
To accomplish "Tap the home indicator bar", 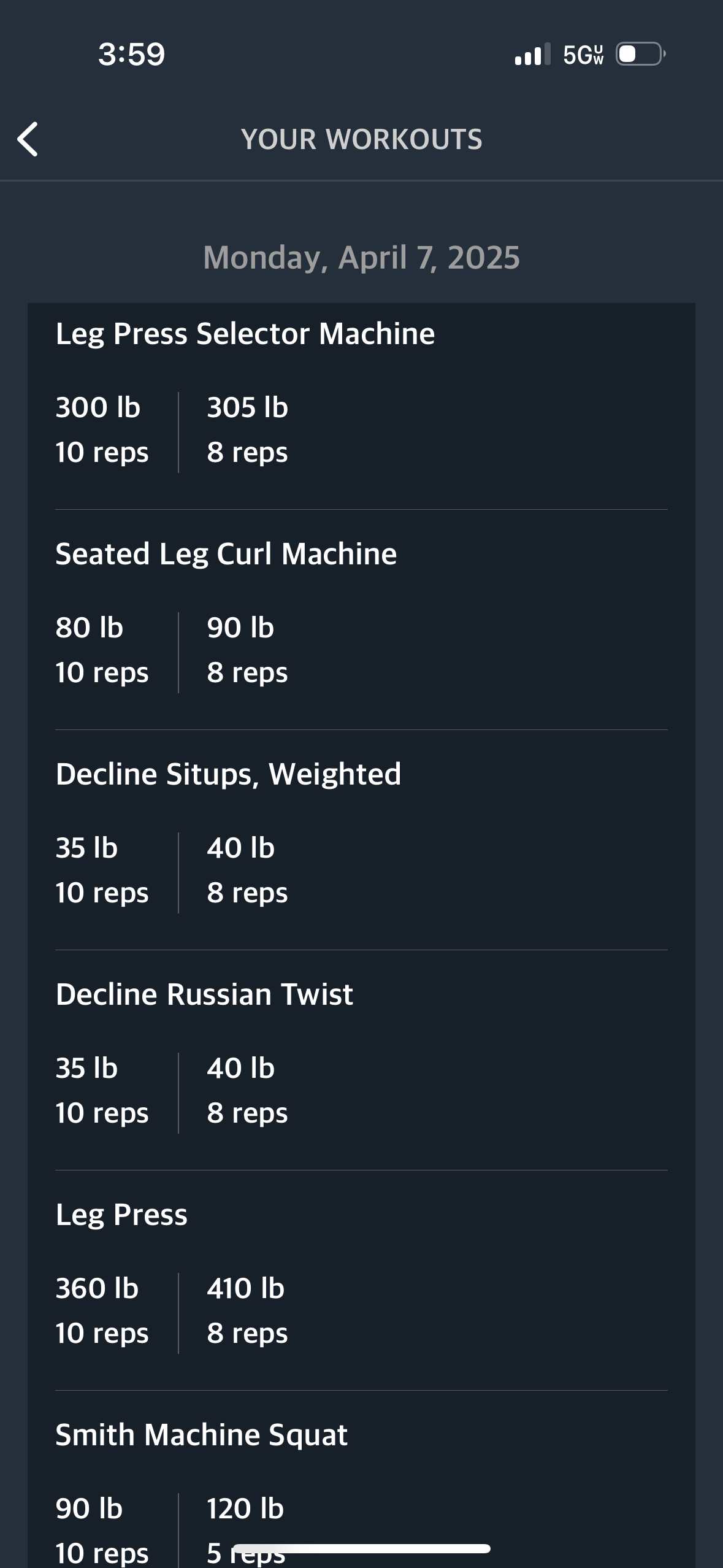I will pos(362,1548).
